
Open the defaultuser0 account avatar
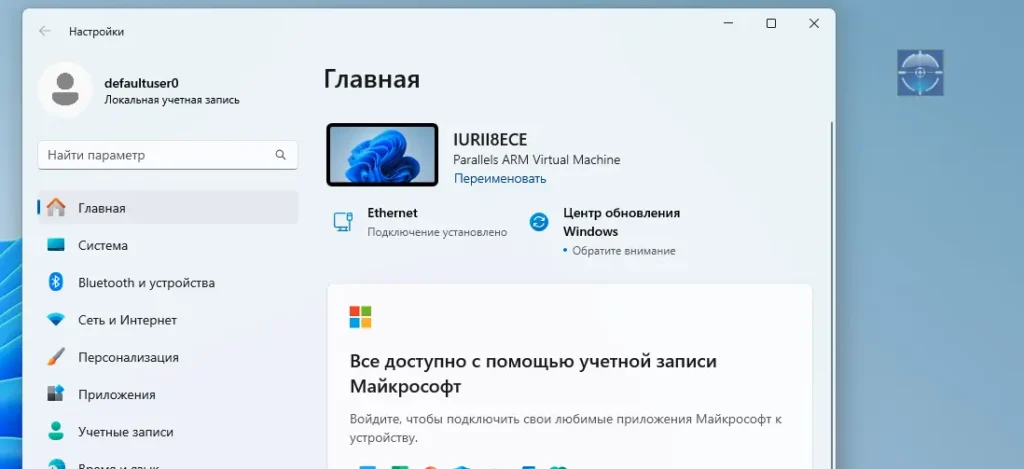(65, 90)
